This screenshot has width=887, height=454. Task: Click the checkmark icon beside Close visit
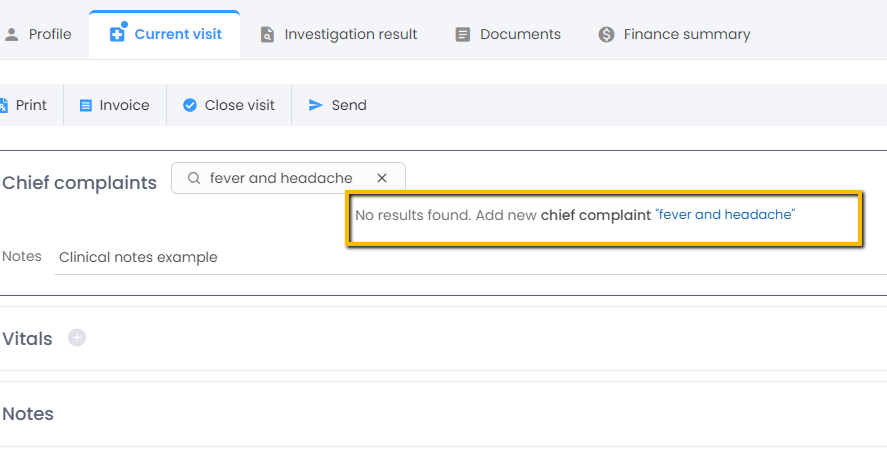pyautogui.click(x=190, y=105)
